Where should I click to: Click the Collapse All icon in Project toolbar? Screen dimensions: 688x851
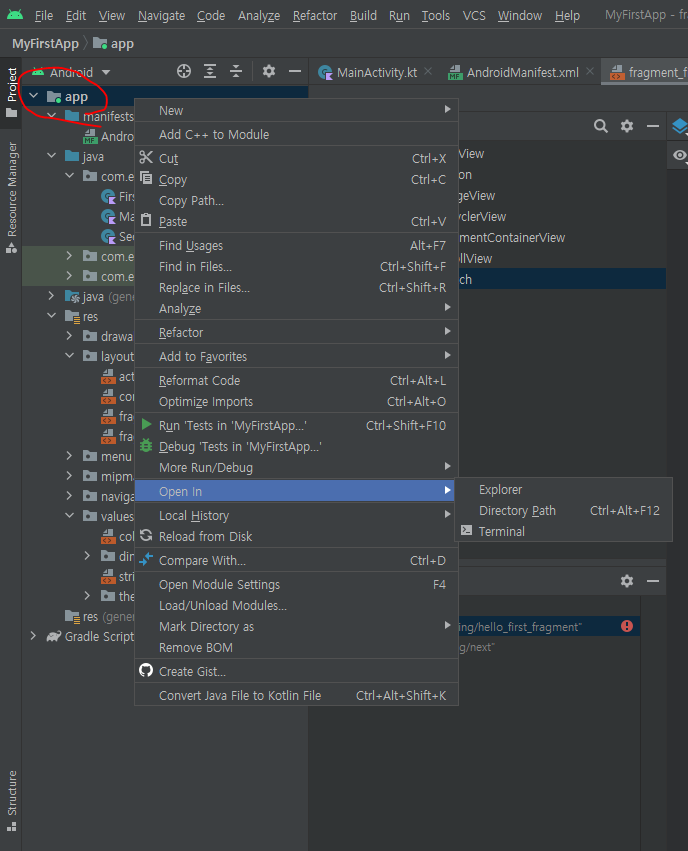click(x=236, y=71)
